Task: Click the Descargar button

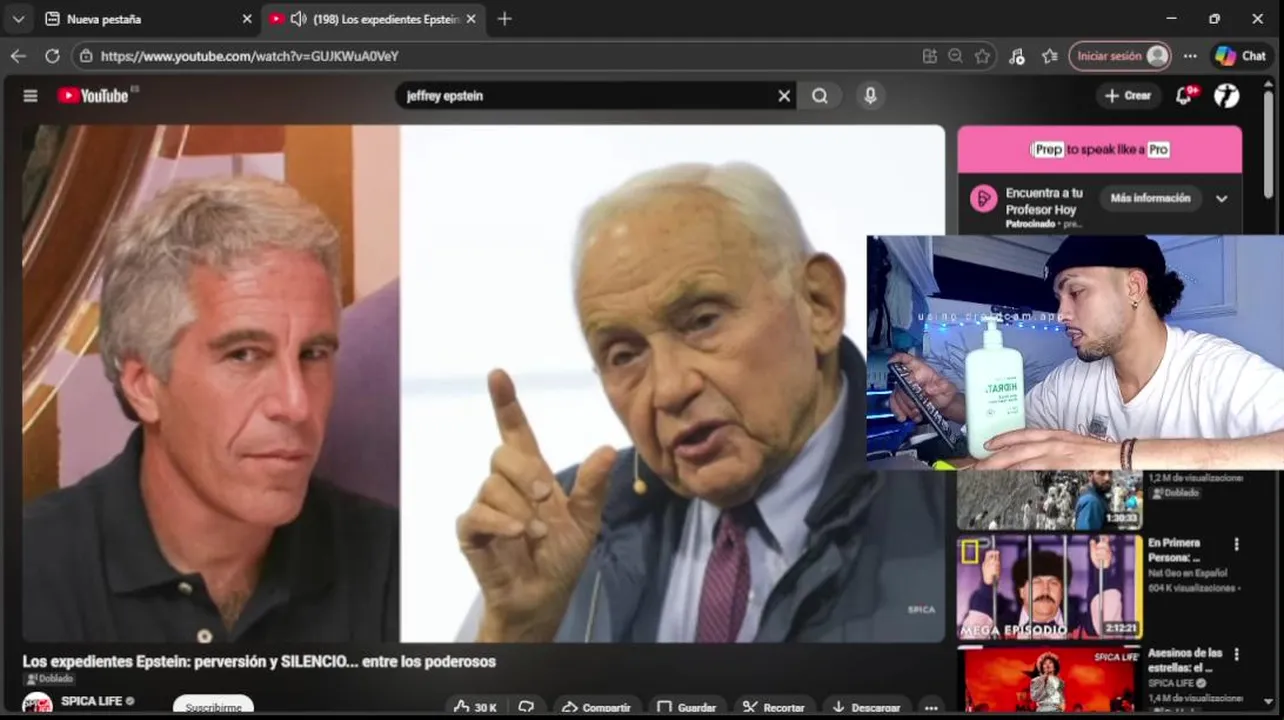Action: pos(867,707)
